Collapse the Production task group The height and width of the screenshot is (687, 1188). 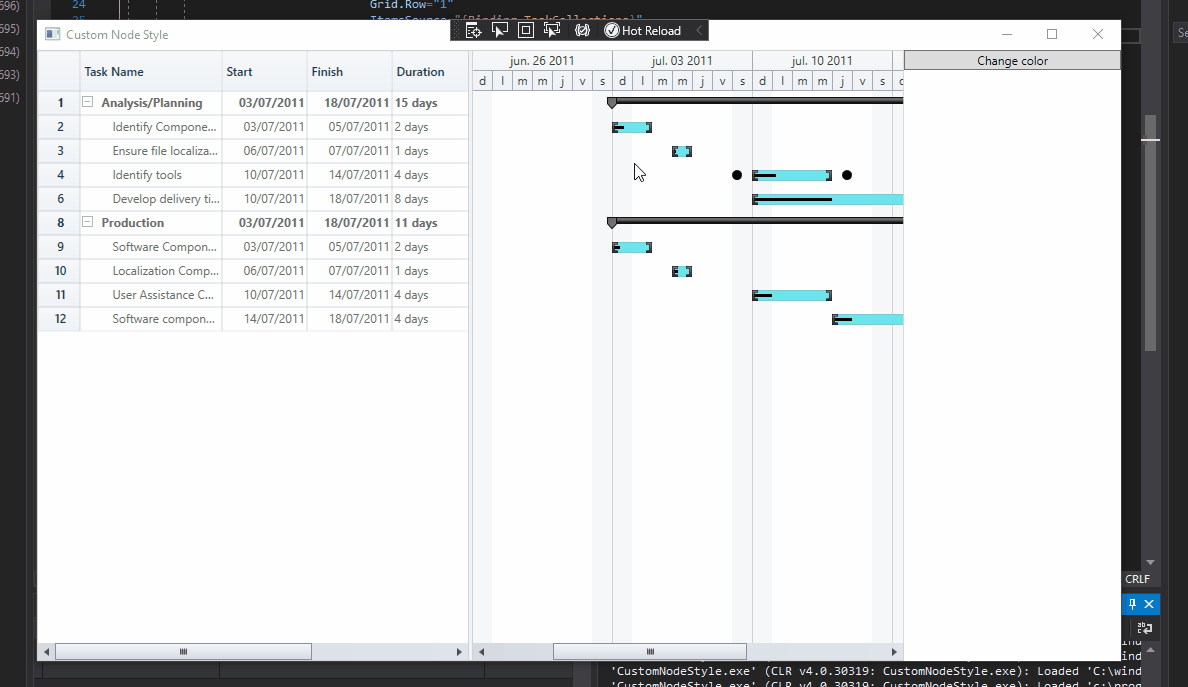click(x=88, y=223)
